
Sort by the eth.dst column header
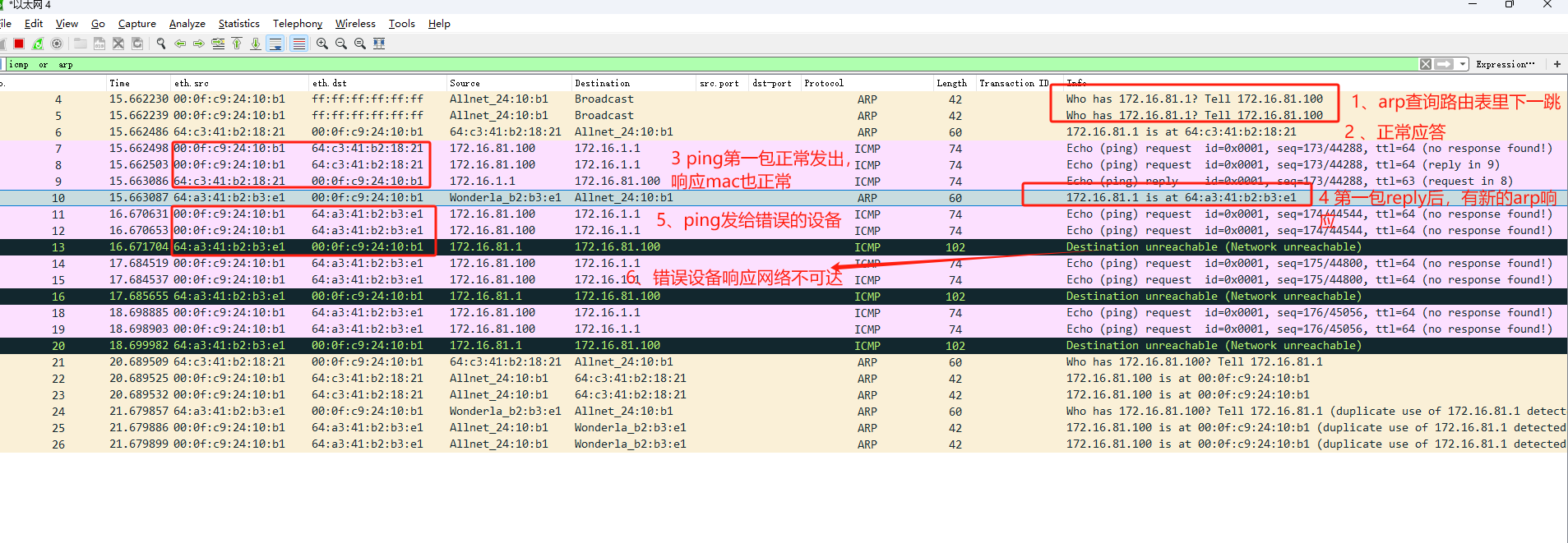click(378, 83)
